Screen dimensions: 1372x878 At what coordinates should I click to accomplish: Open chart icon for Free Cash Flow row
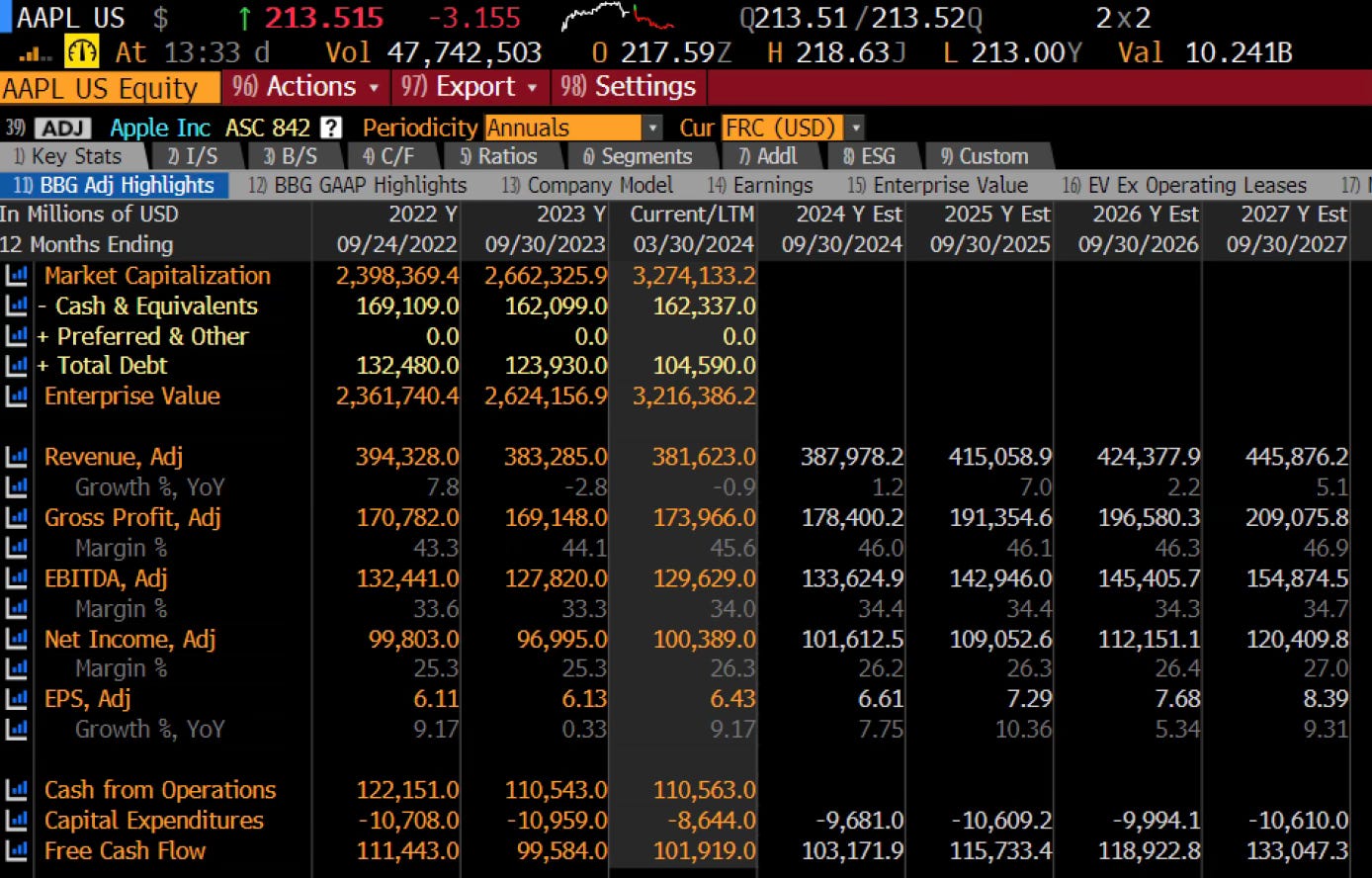tap(16, 850)
